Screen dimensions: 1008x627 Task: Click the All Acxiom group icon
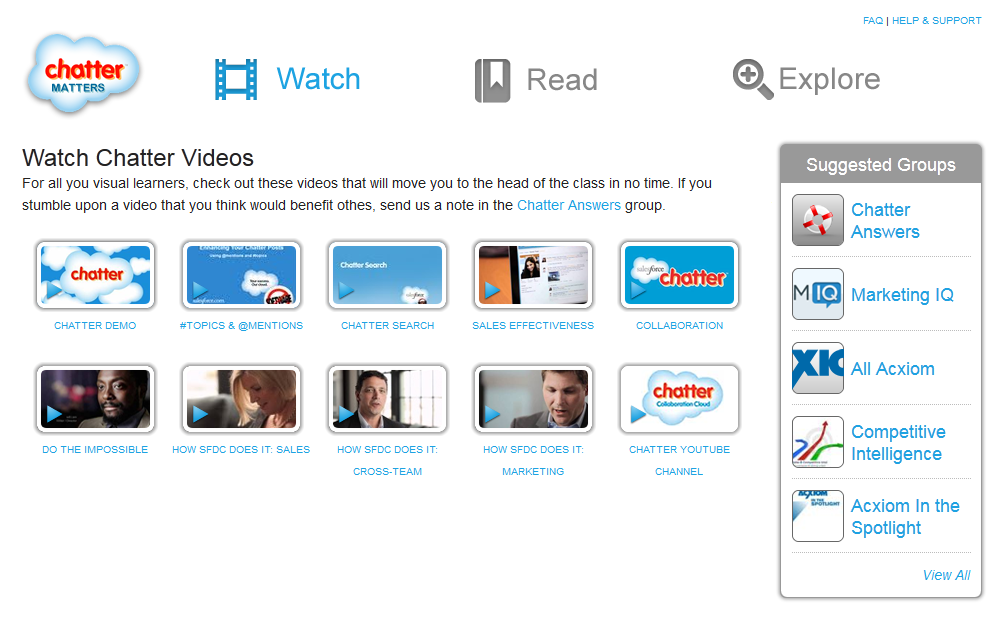click(x=818, y=368)
